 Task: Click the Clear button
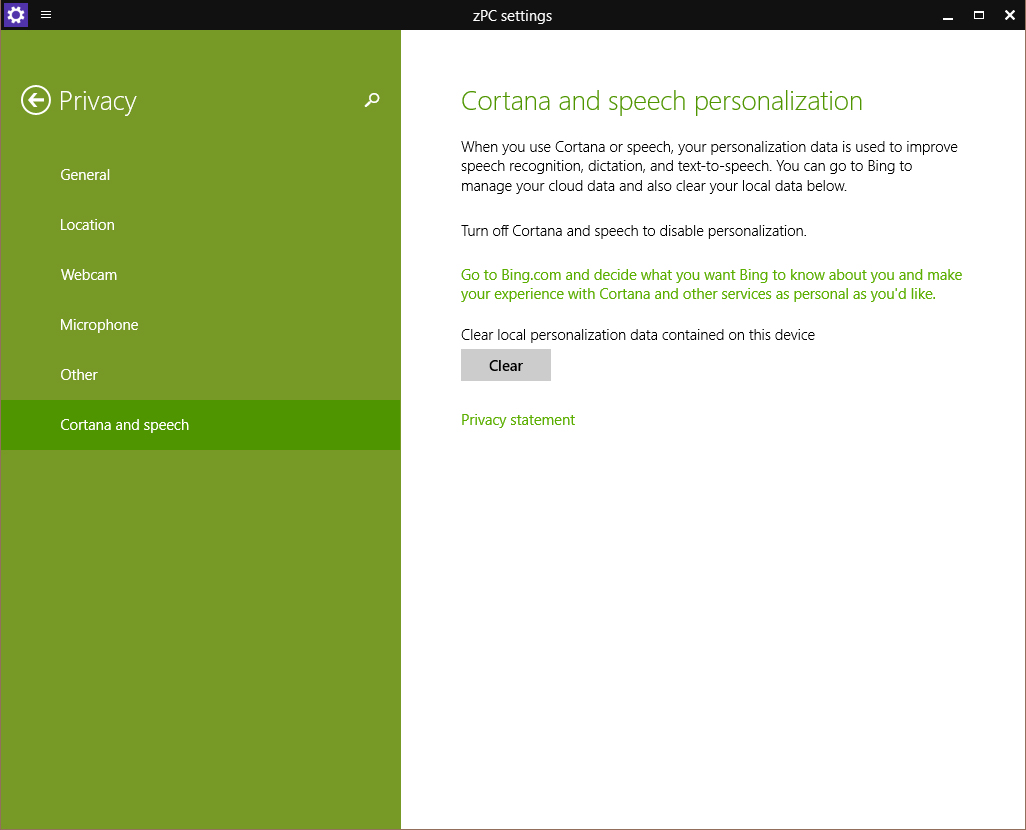click(506, 365)
